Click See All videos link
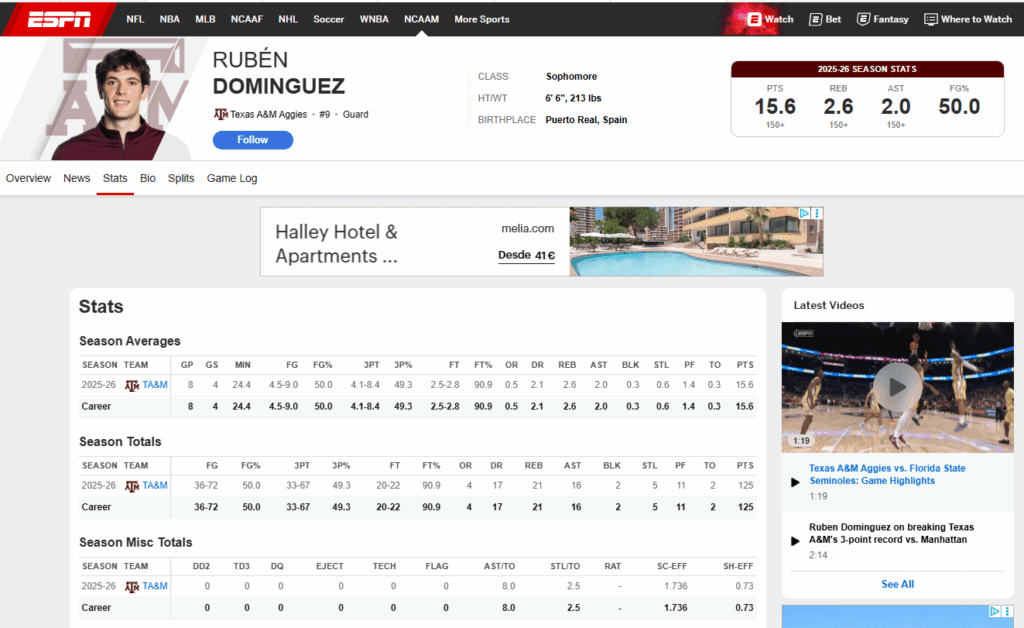 pyautogui.click(x=897, y=584)
